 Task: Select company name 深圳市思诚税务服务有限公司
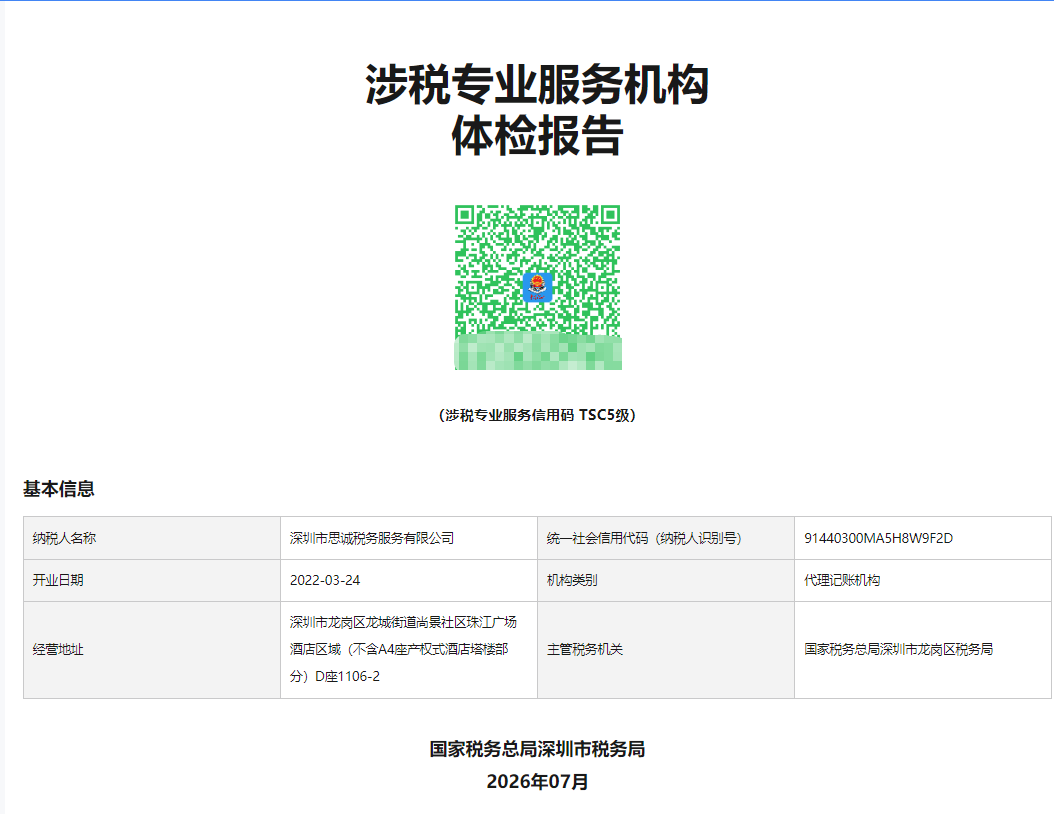[372, 538]
